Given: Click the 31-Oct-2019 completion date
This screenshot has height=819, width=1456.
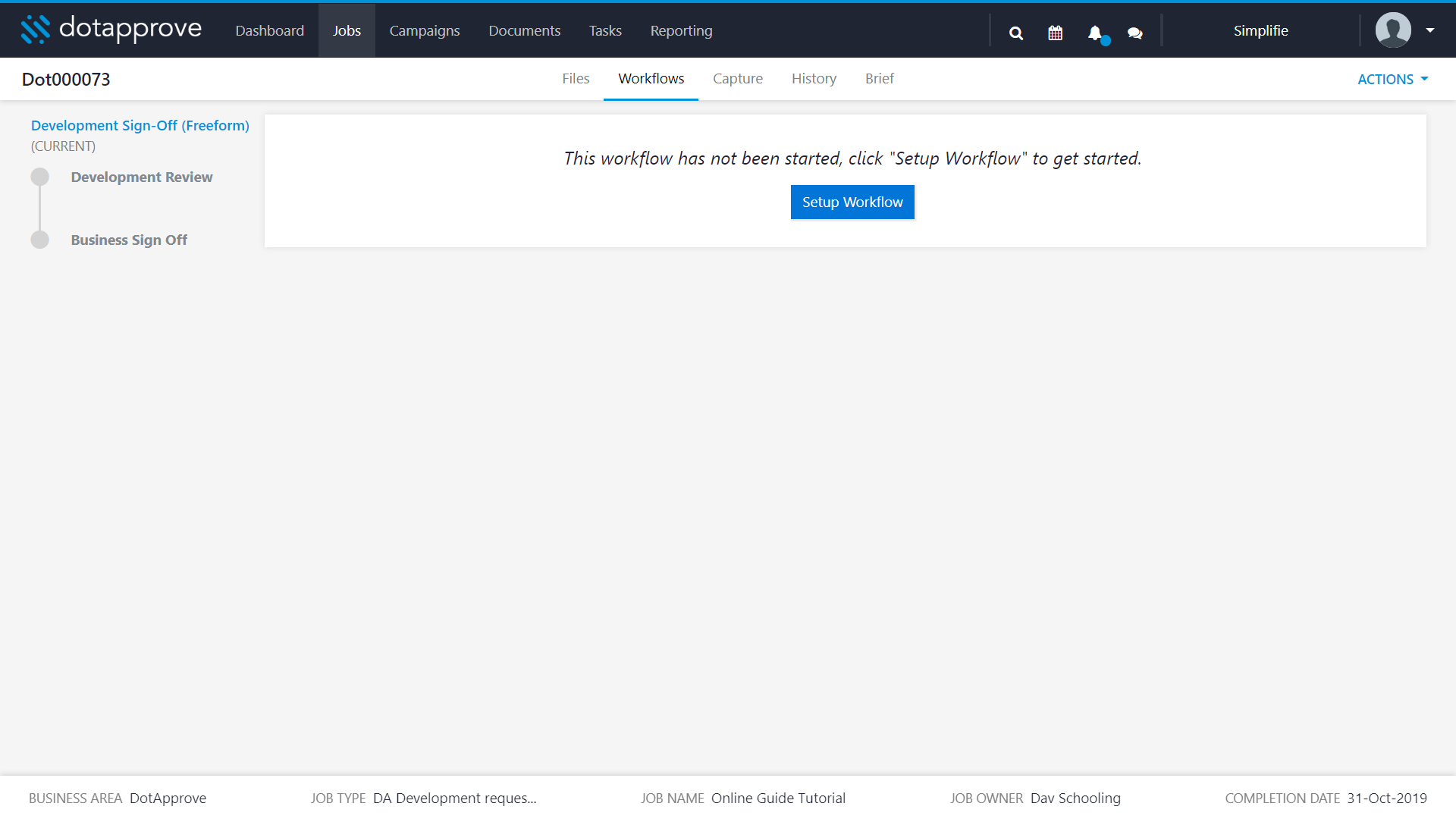Looking at the screenshot, I should coord(1387,798).
